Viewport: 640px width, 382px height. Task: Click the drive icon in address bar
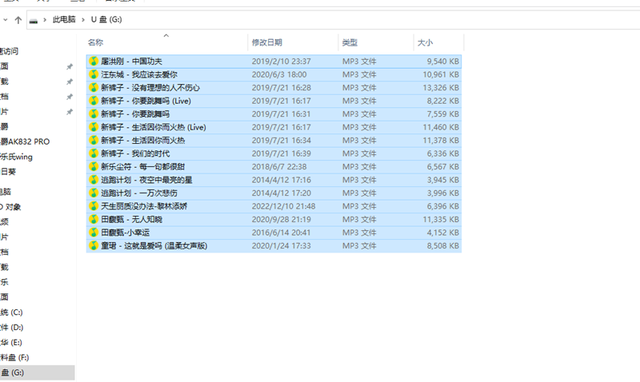(x=34, y=20)
